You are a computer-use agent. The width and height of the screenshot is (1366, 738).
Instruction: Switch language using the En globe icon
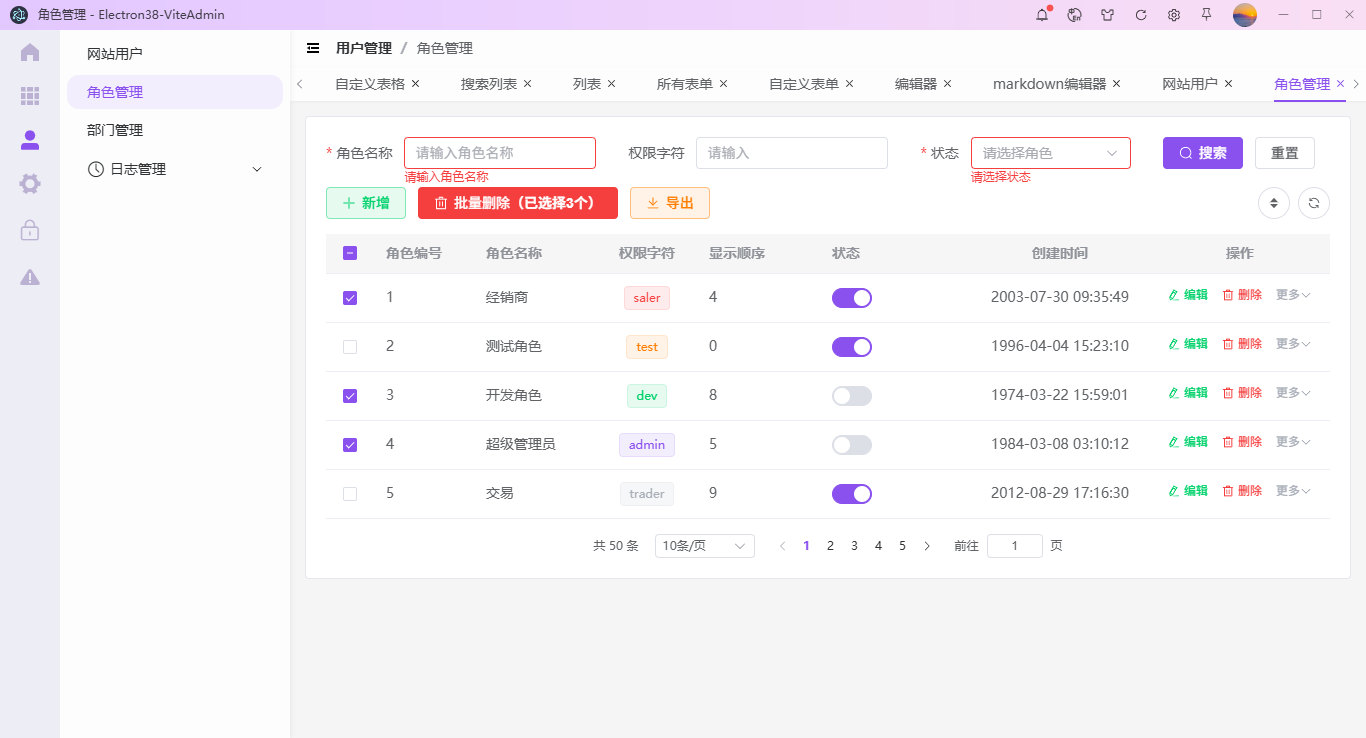pos(1074,15)
